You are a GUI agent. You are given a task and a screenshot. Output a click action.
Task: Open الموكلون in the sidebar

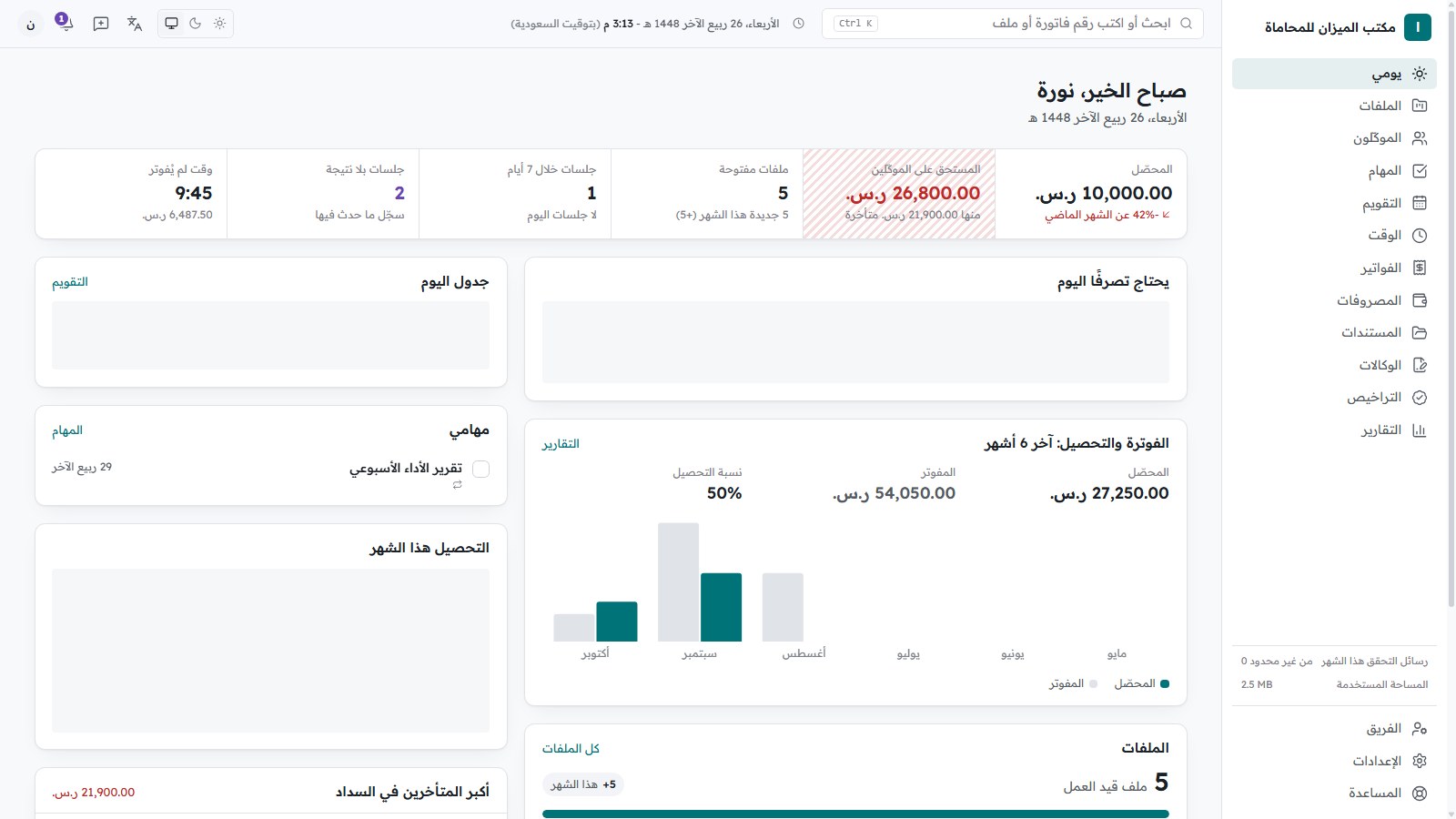pos(1334,138)
